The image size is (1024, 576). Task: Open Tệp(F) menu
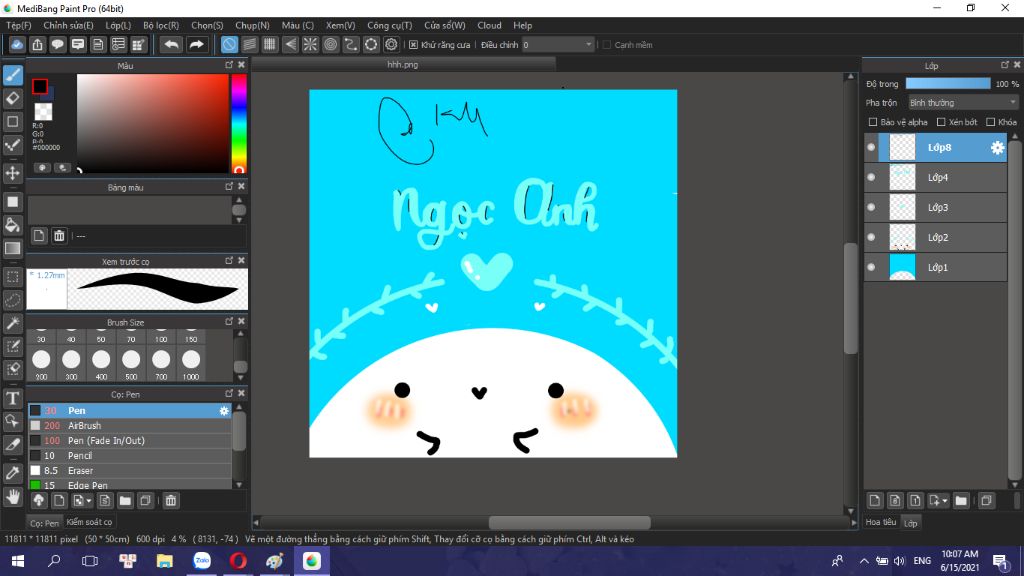[x=18, y=25]
